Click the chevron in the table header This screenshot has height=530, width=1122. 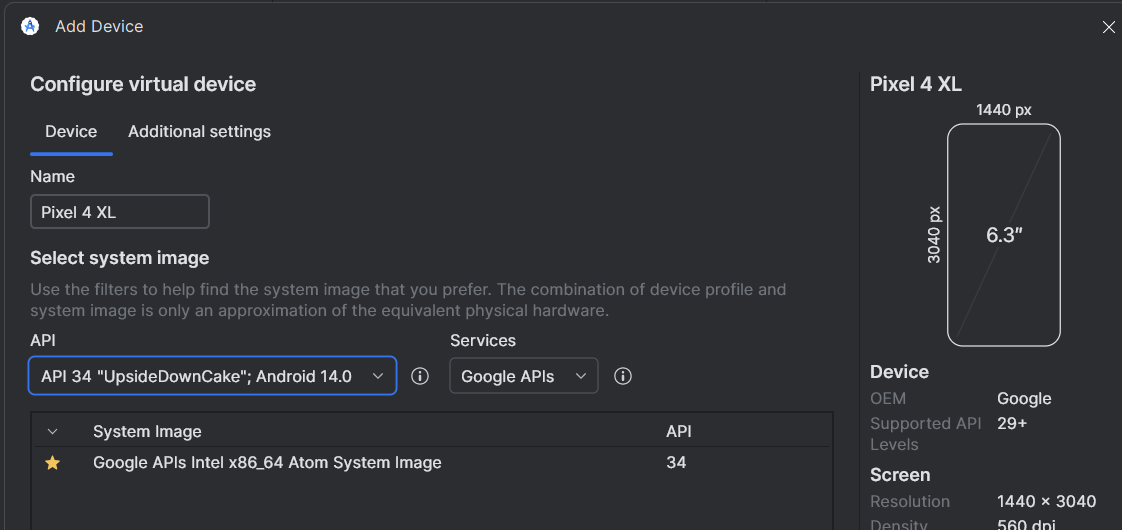tap(53, 432)
